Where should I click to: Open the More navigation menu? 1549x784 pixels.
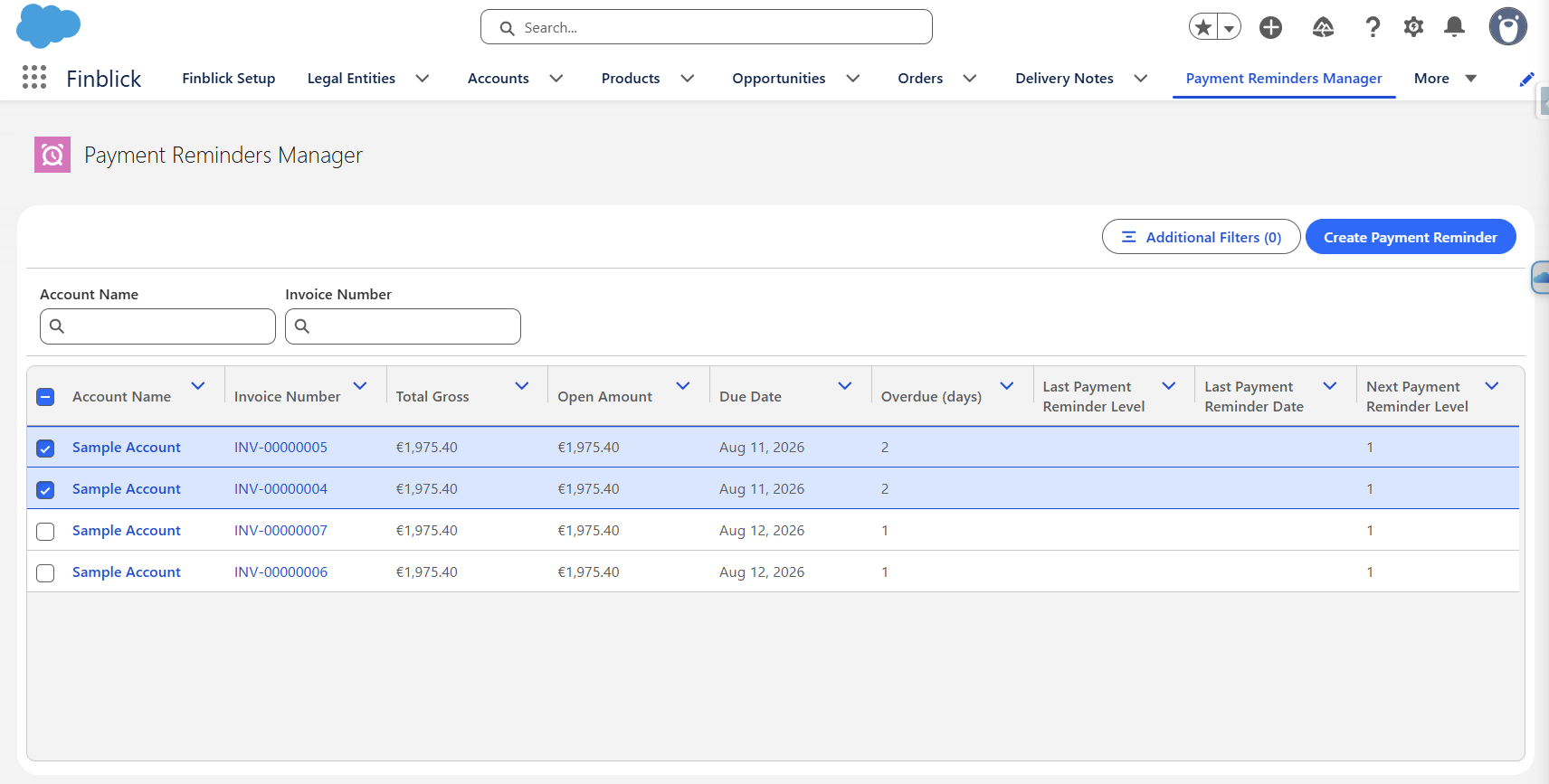click(x=1446, y=79)
